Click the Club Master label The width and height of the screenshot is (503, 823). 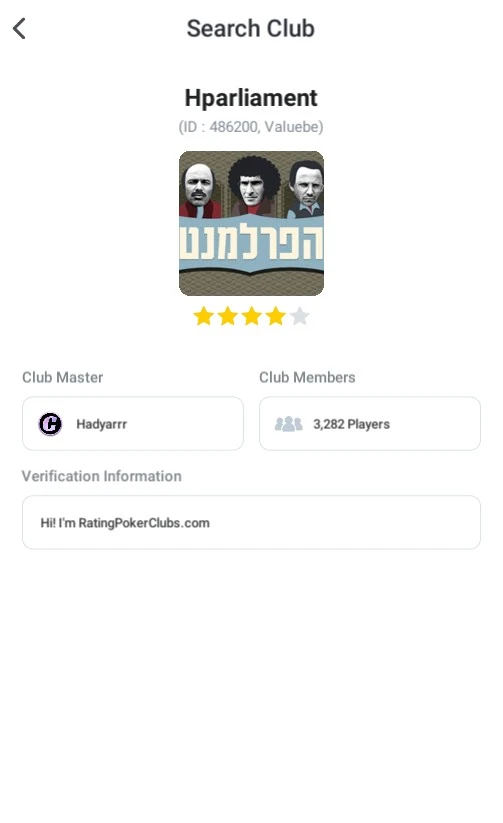click(62, 377)
